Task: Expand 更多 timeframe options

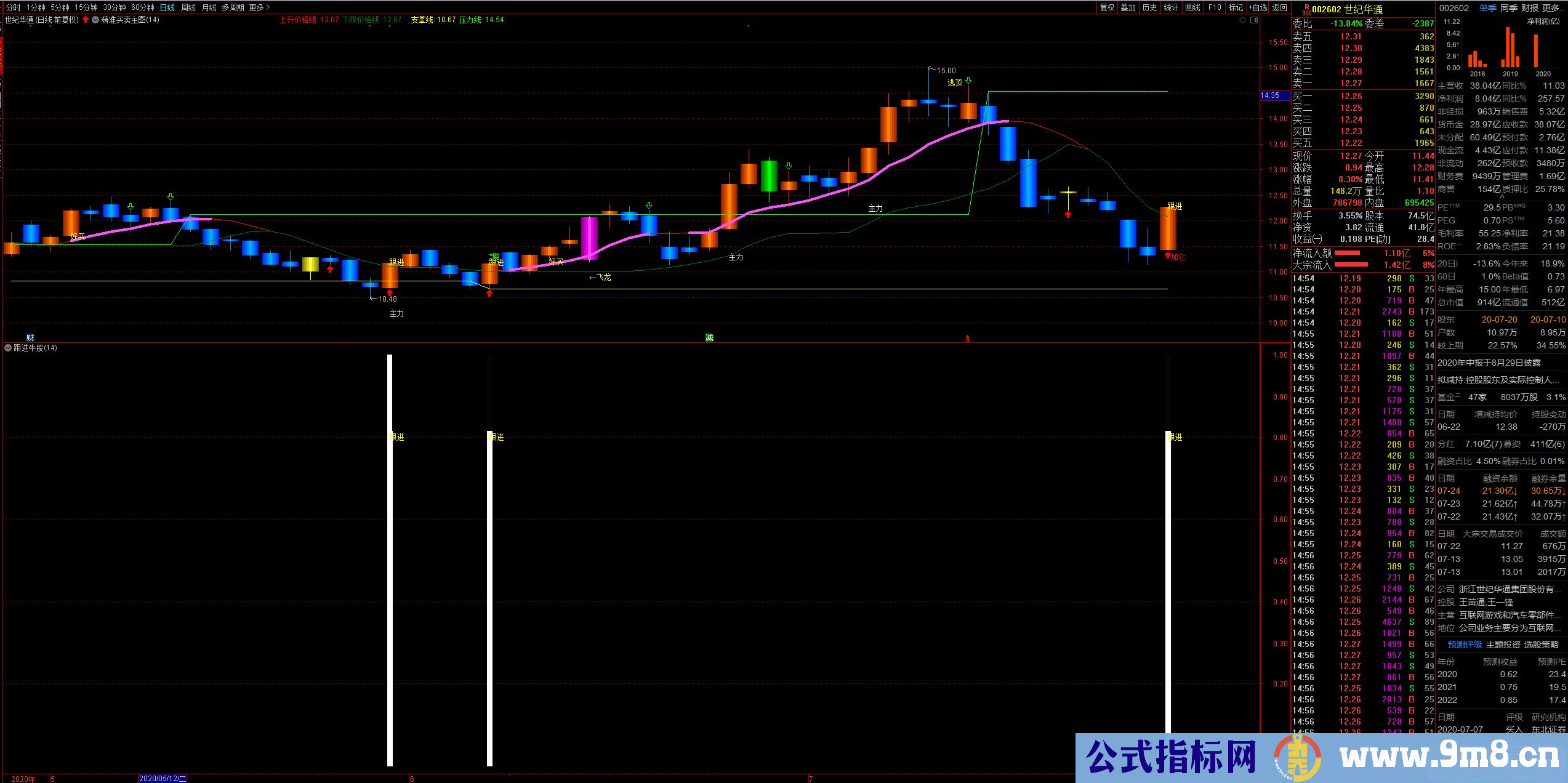Action: (259, 7)
